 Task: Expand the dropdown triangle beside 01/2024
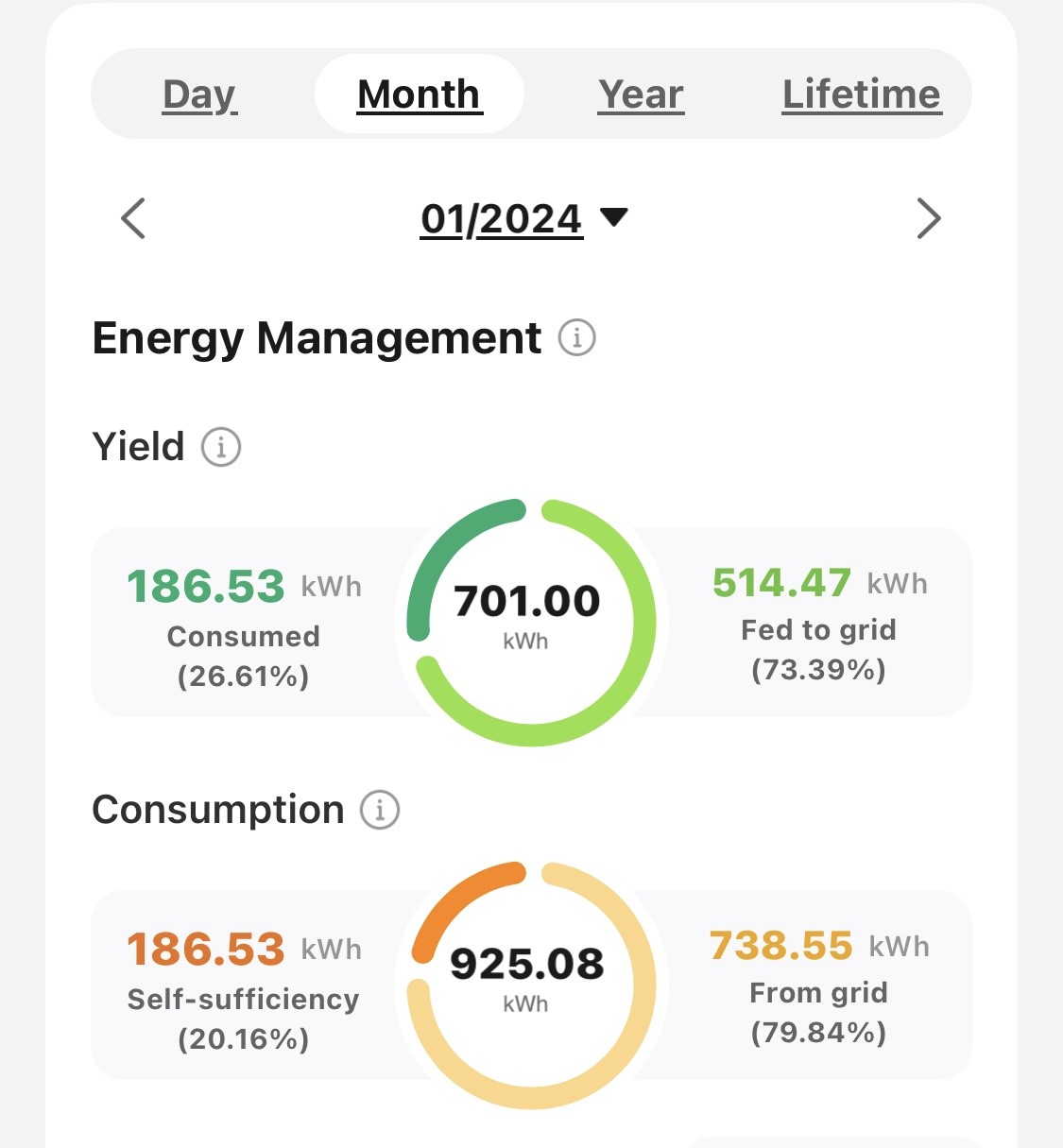tap(614, 217)
